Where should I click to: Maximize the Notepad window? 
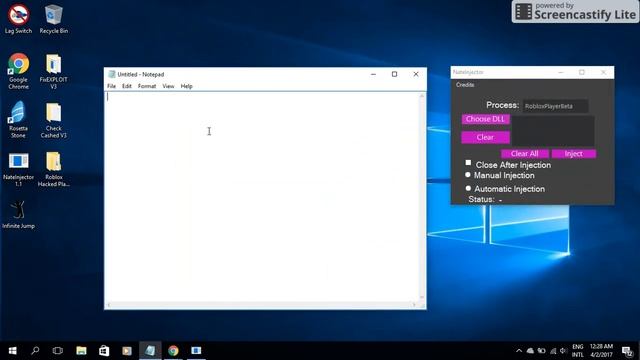point(394,74)
